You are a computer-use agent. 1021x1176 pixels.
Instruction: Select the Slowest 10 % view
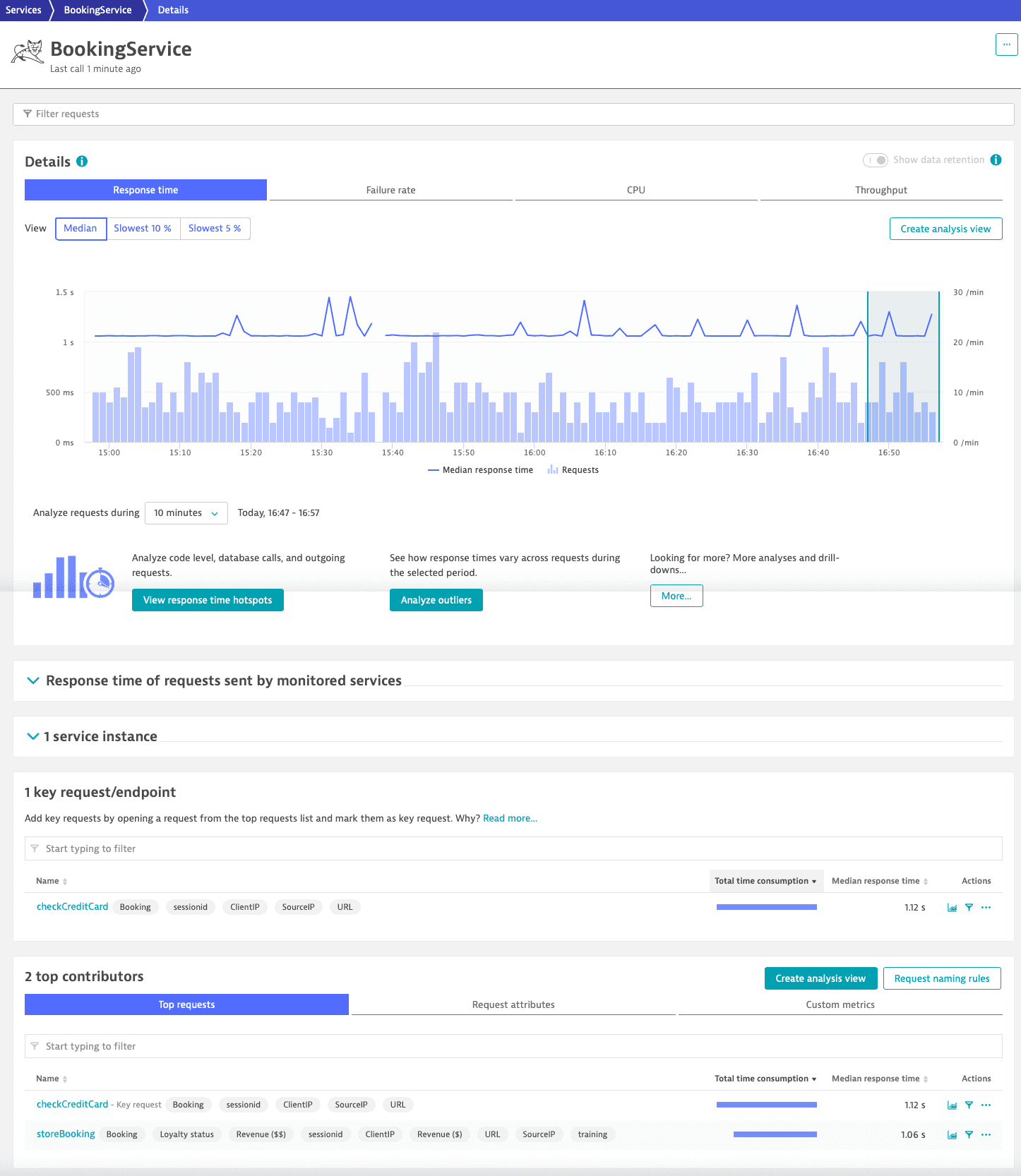tap(143, 229)
